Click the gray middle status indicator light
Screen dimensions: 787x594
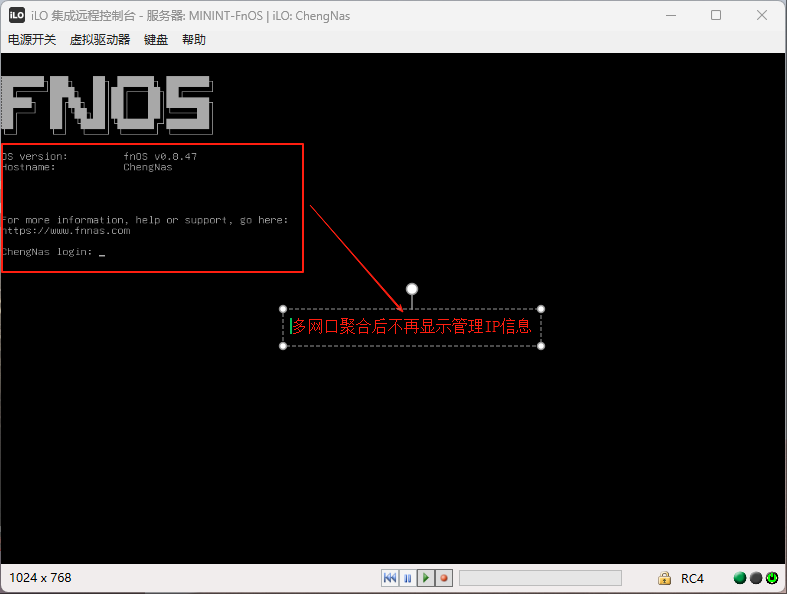coord(756,578)
